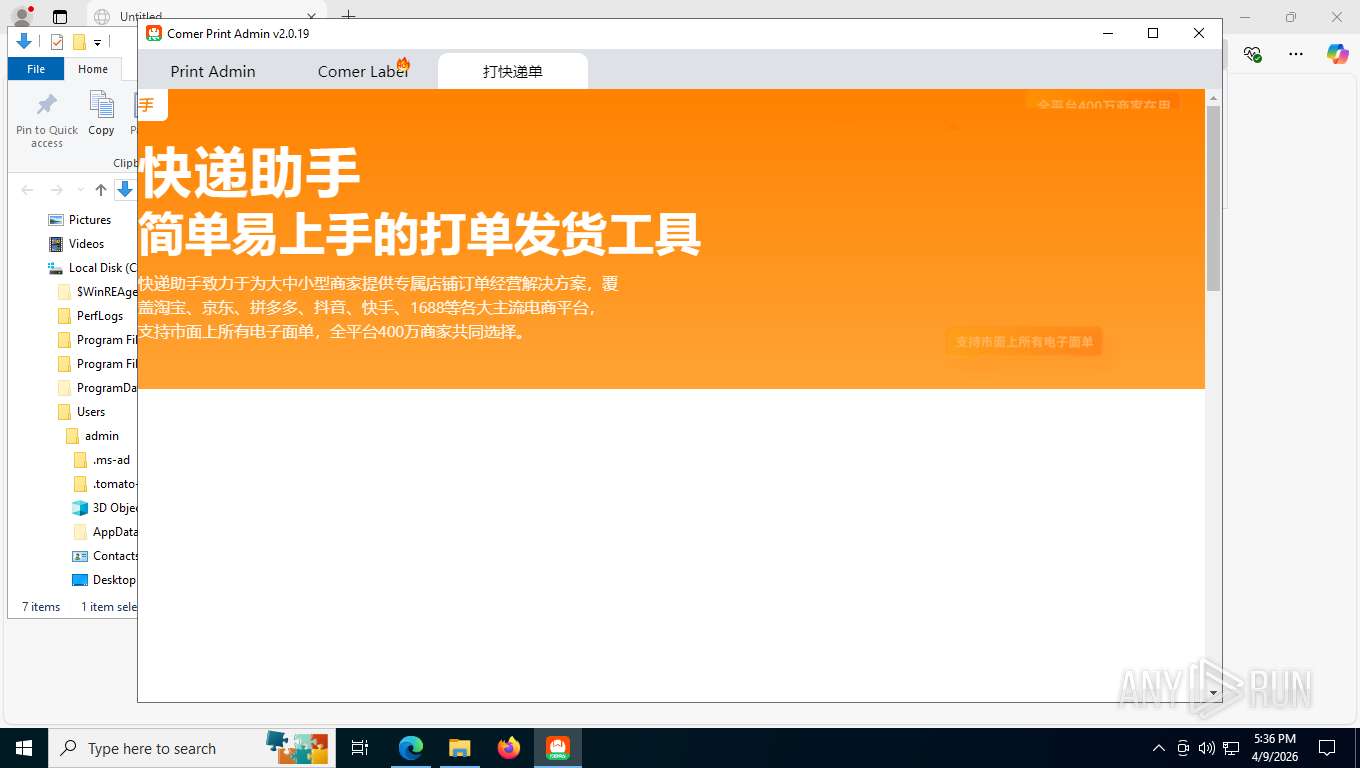This screenshot has height=768, width=1360.
Task: Click the Properties checkmark icon in Explorer title bar
Action: pyautogui.click(x=56, y=42)
